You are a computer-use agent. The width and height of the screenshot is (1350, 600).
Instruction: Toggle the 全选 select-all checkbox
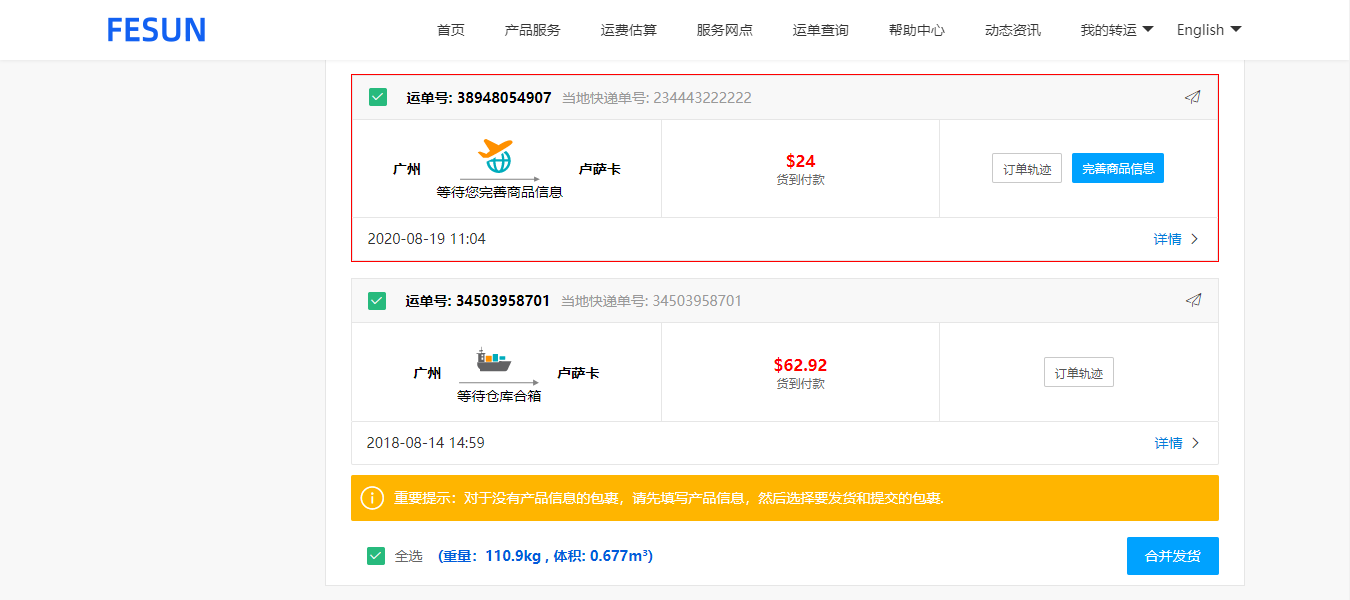[376, 556]
